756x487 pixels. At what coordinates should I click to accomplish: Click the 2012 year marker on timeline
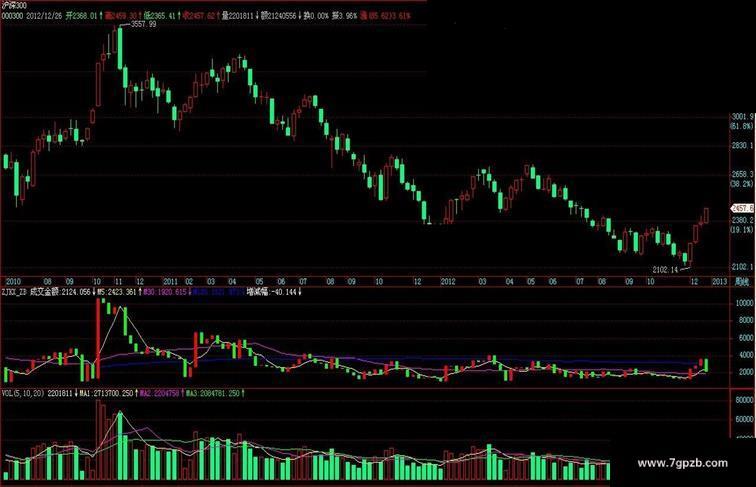pos(448,282)
